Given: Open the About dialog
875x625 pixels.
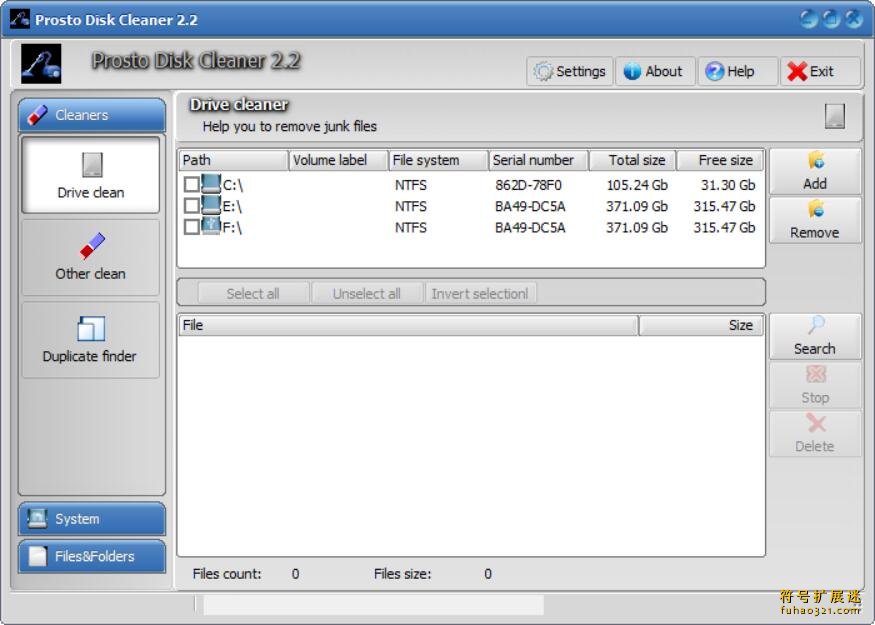Looking at the screenshot, I should [655, 71].
